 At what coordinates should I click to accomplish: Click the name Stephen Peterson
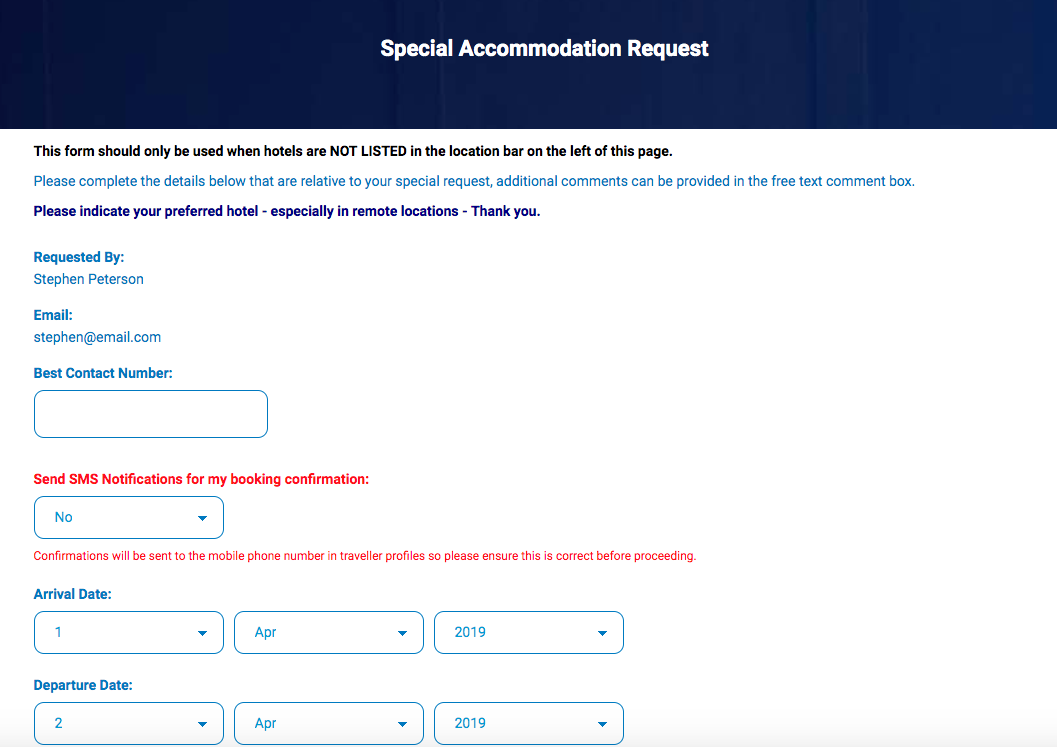pos(88,279)
